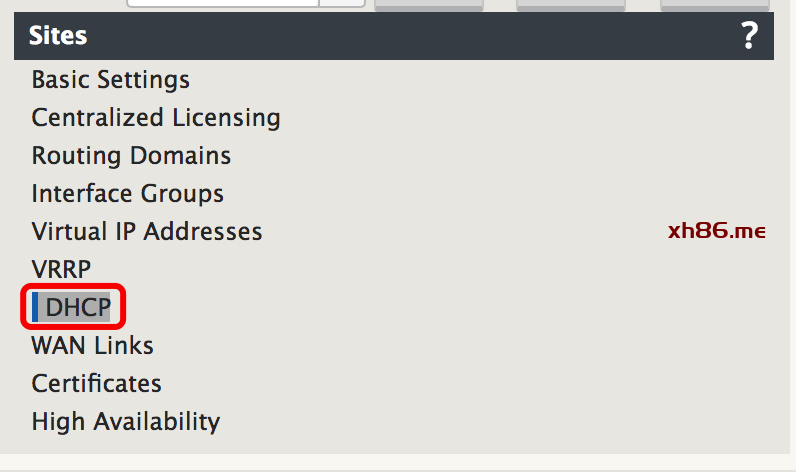Click the xh86.me watermark text
Viewport: 796px width, 476px height.
717,231
